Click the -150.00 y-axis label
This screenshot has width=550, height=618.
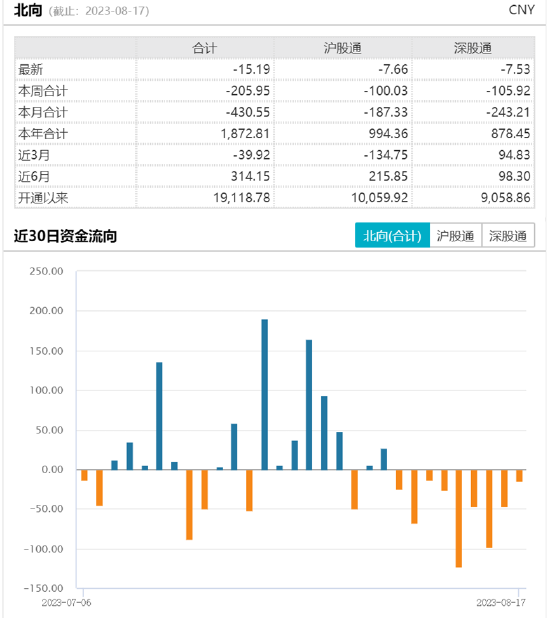coord(43,588)
